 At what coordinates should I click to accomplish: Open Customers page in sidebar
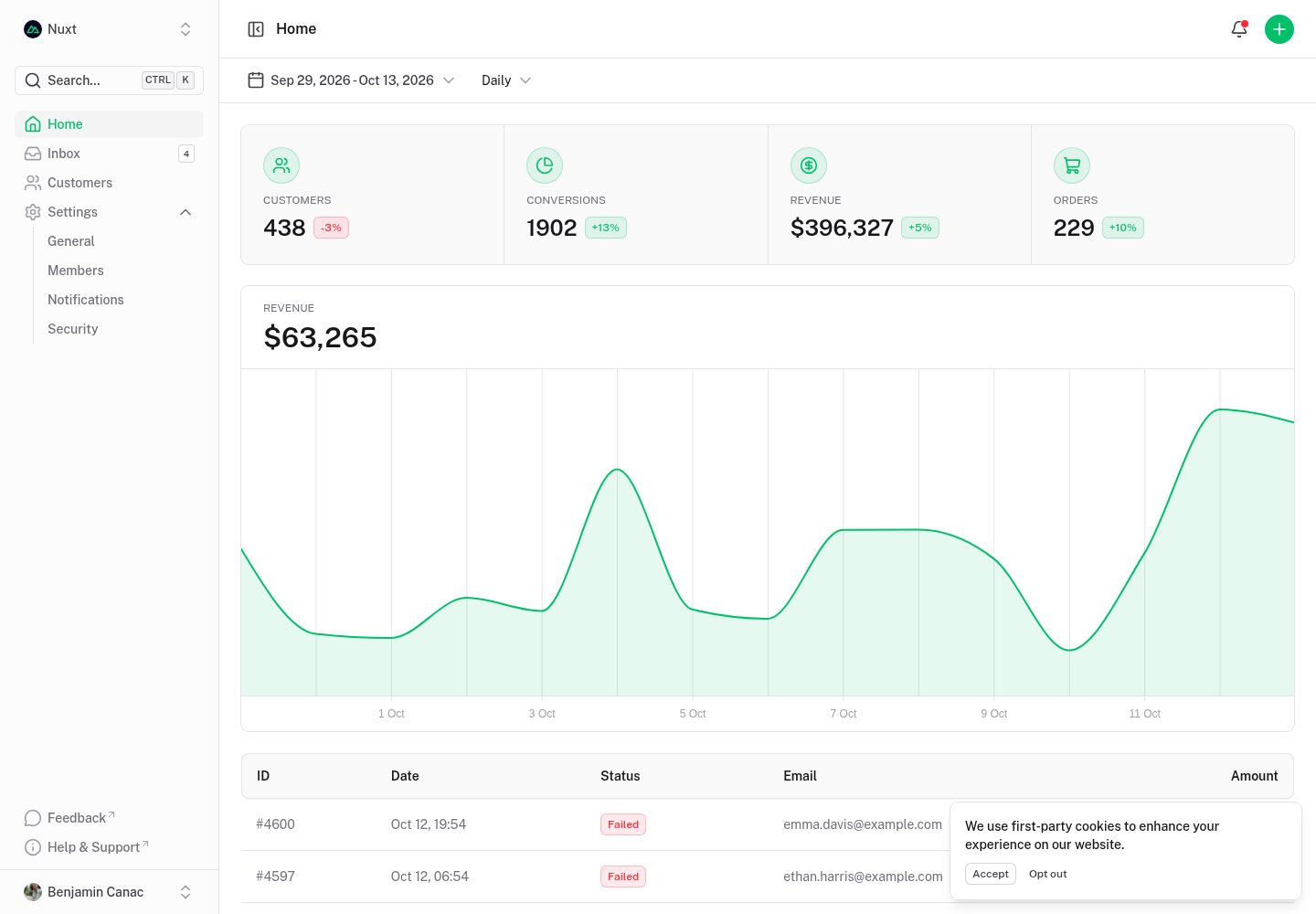110,183
